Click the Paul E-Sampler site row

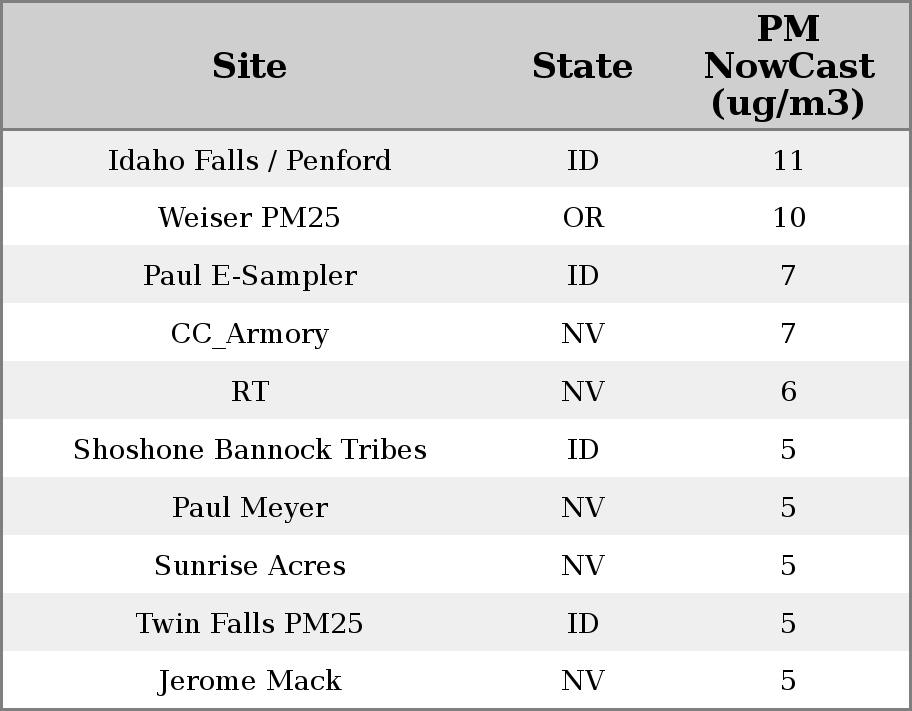[250, 276]
